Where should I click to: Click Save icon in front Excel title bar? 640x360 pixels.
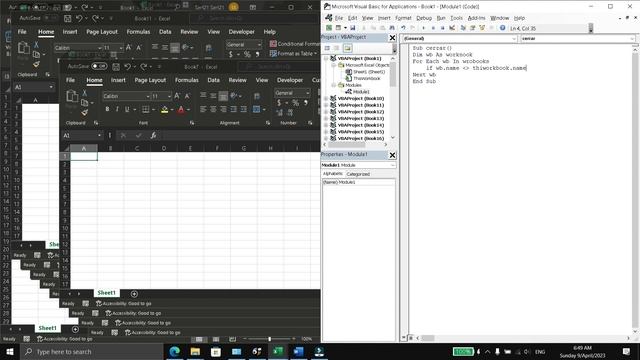pos(116,67)
